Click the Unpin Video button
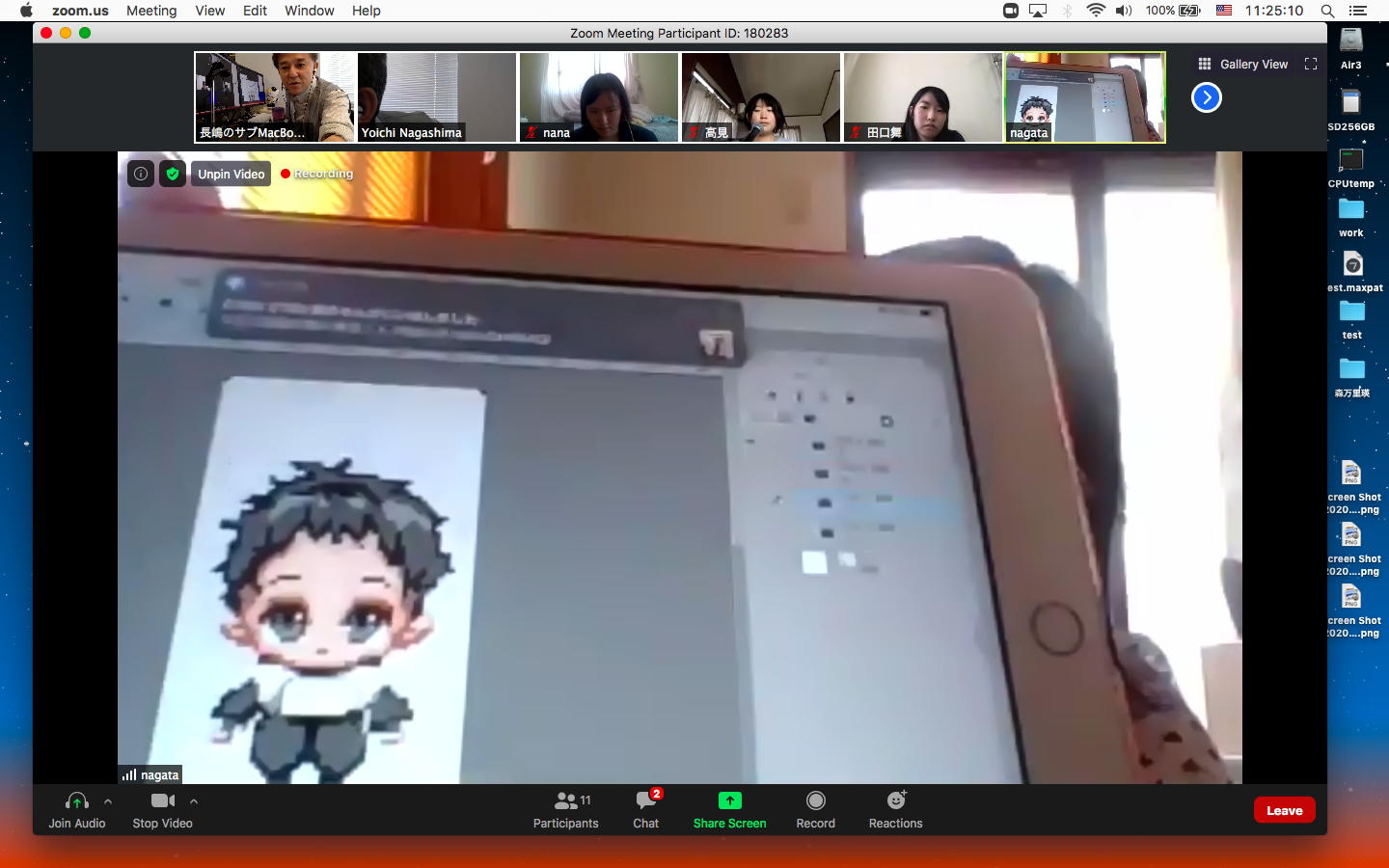The height and width of the screenshot is (868, 1389). coord(231,174)
